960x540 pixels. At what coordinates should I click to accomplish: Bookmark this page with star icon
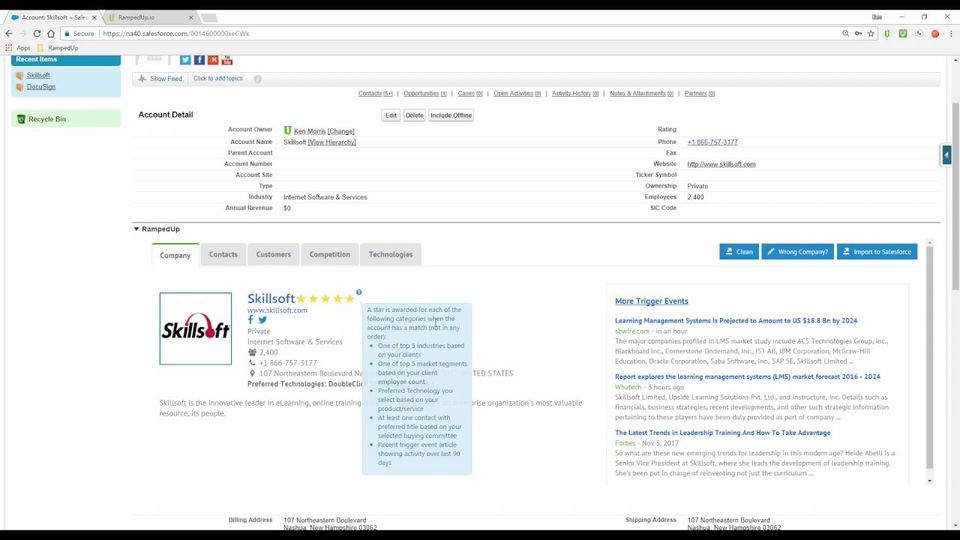tap(871, 34)
